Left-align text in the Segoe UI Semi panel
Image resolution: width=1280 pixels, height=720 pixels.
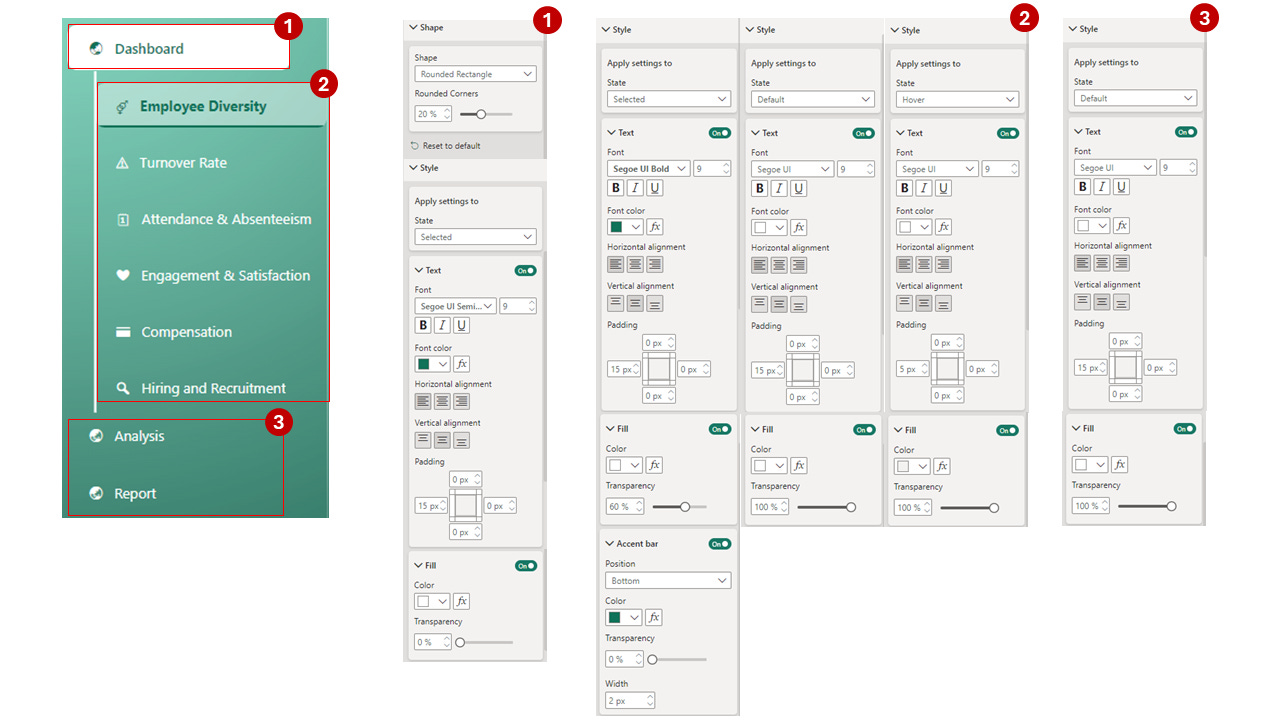[x=423, y=401]
